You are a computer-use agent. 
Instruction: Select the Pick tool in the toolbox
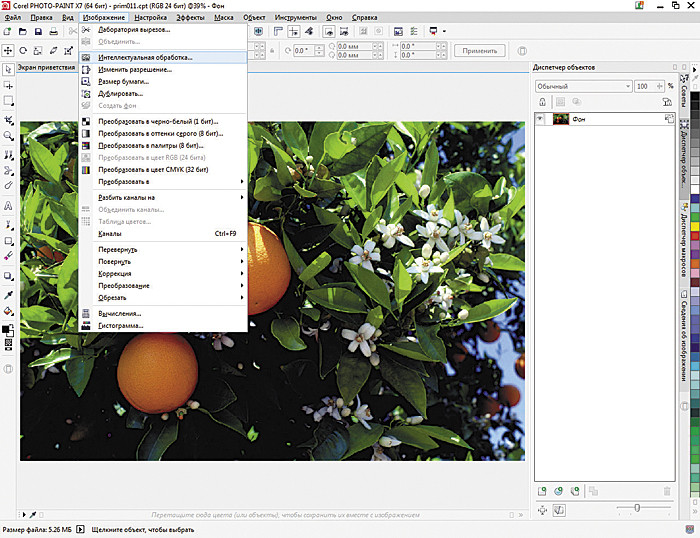pos(8,69)
